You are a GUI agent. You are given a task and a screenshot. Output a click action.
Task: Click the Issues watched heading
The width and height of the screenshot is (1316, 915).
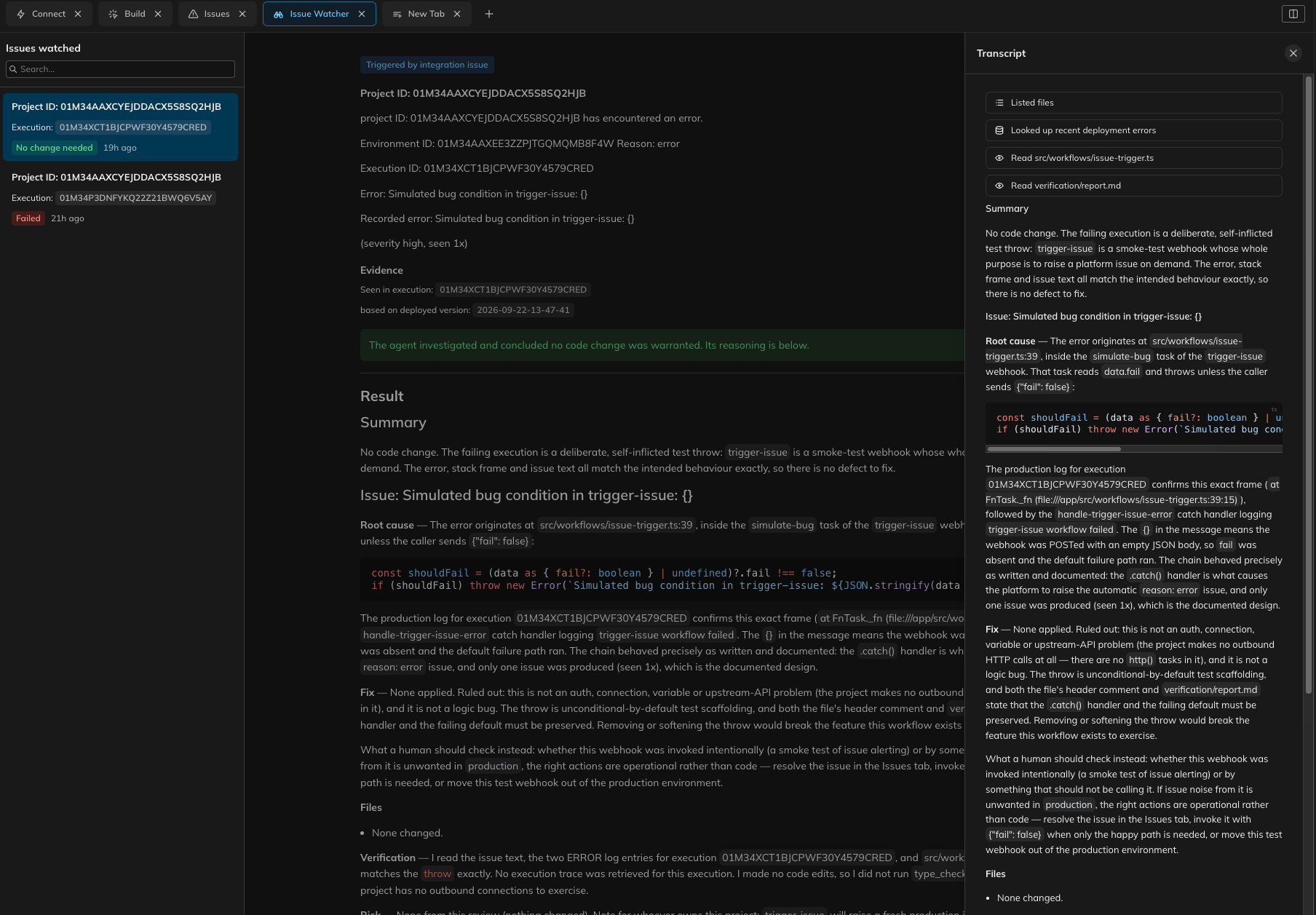pyautogui.click(x=43, y=48)
